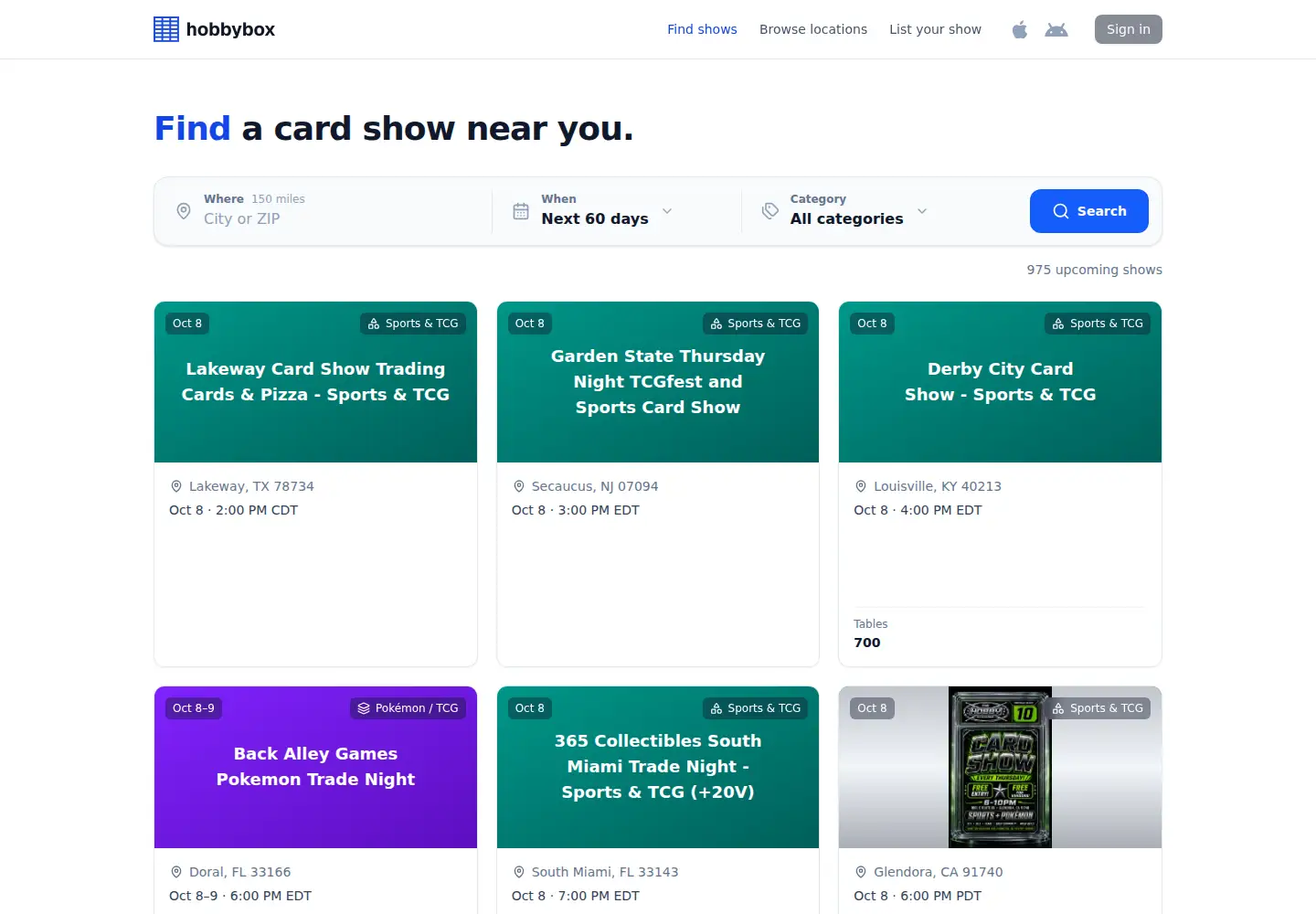
Task: Click Sports & TCG badge on 365 Collectibles card
Action: (756, 708)
